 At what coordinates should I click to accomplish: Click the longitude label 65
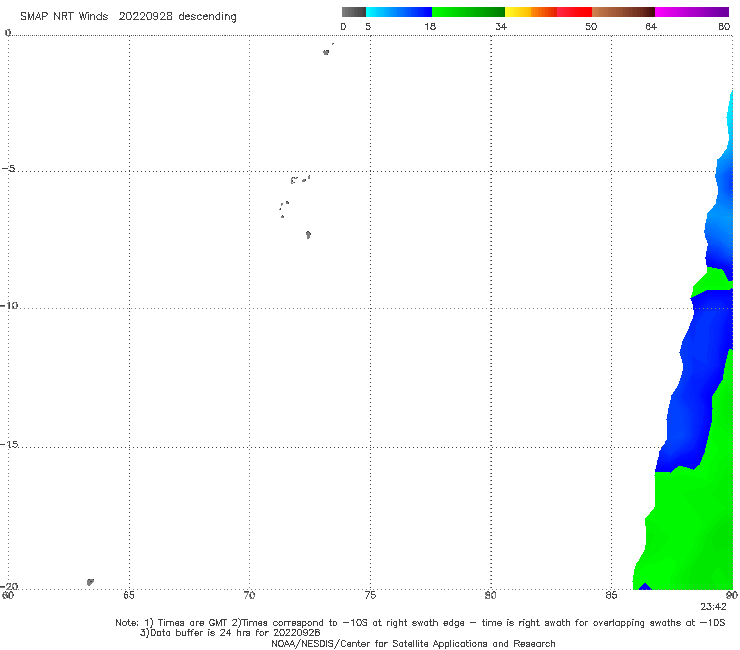coord(129,595)
